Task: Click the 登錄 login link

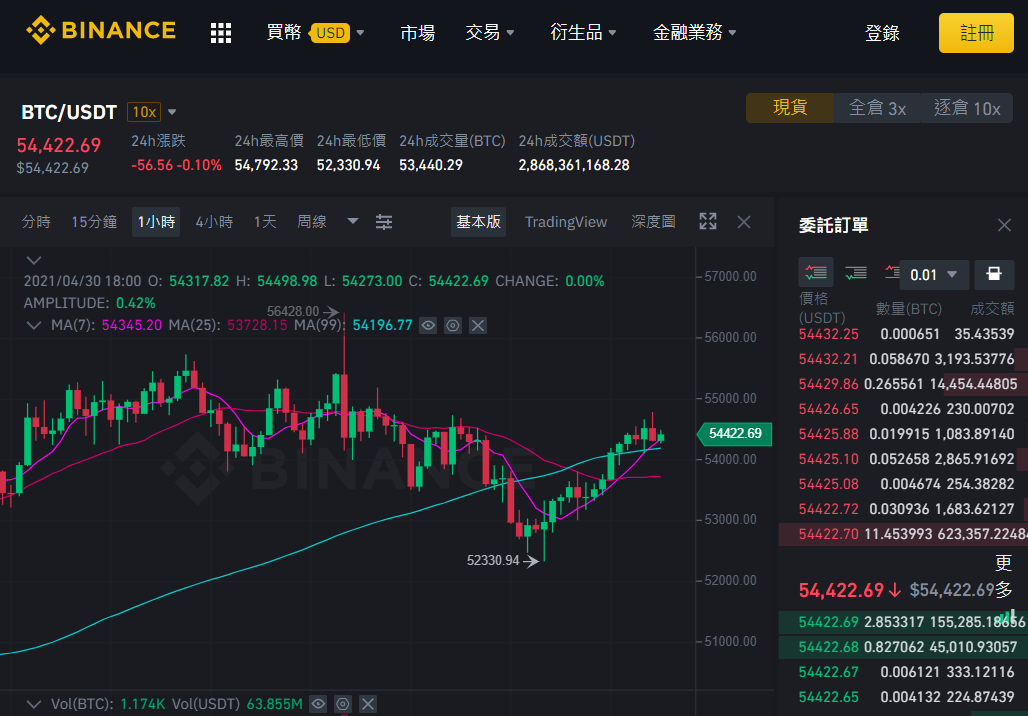Action: point(882,33)
